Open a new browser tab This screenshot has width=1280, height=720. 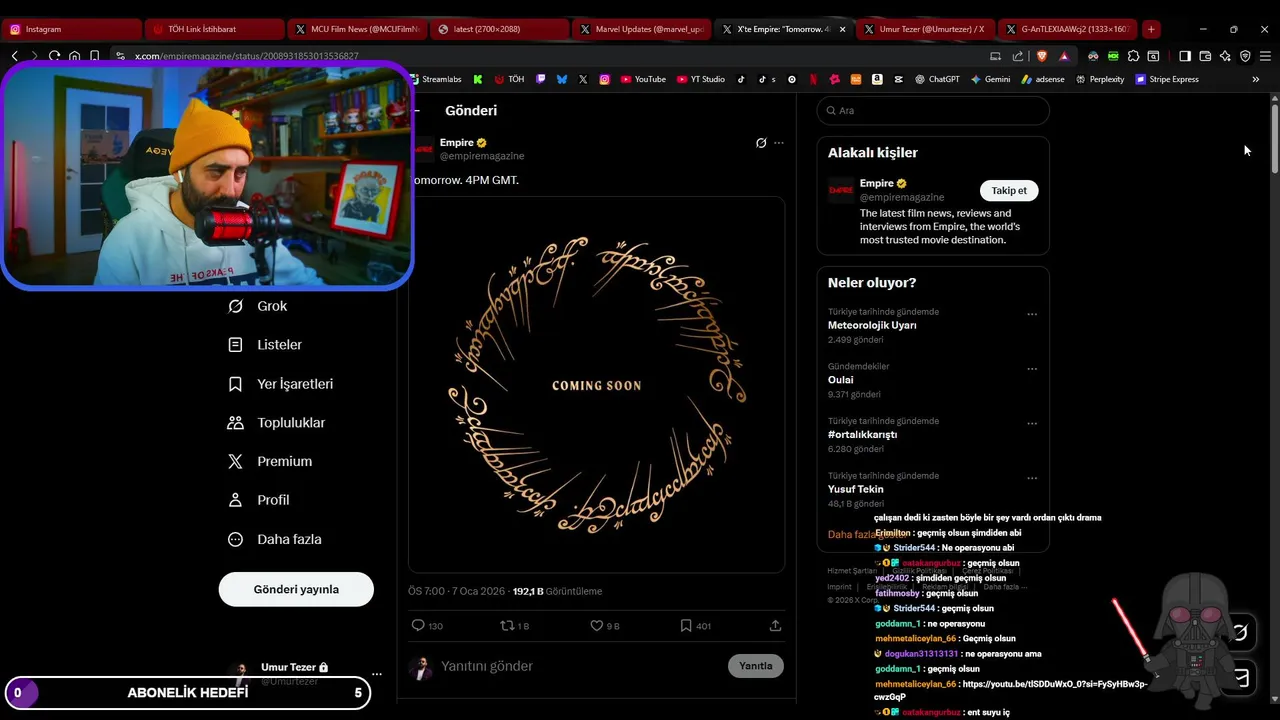[1151, 29]
